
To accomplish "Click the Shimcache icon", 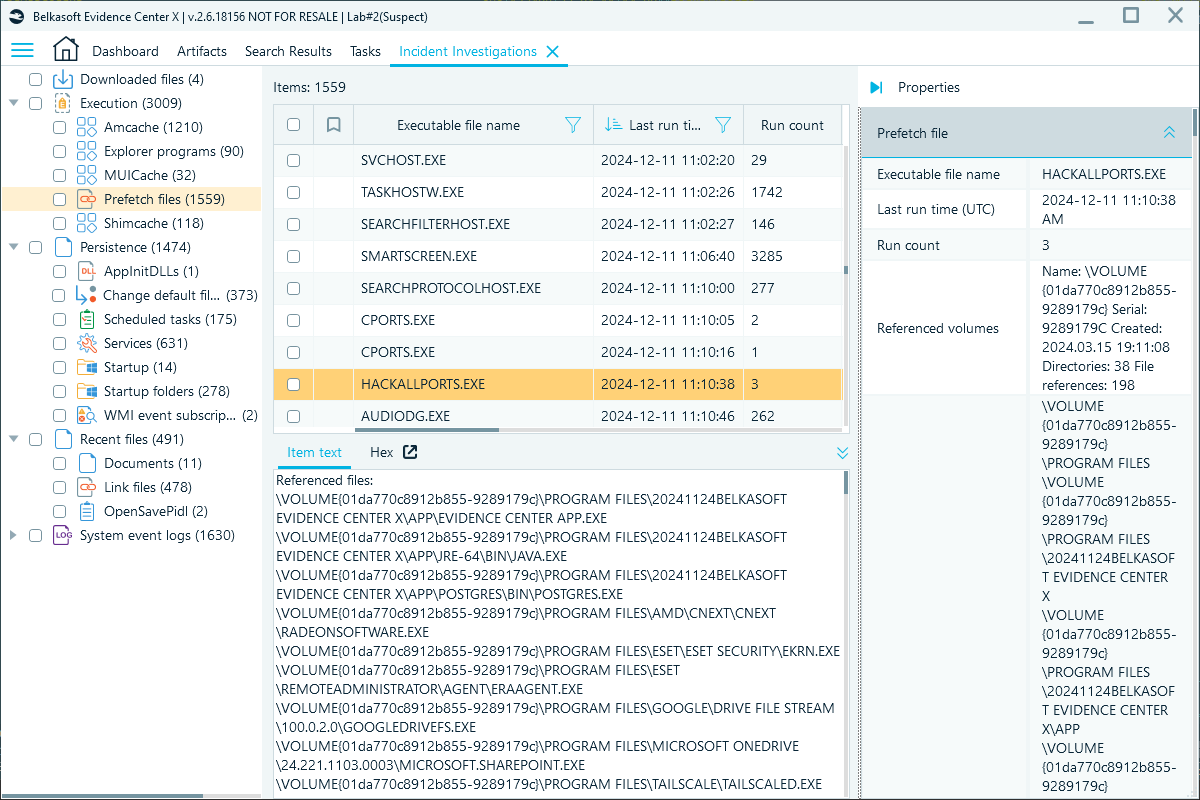I will tap(87, 223).
